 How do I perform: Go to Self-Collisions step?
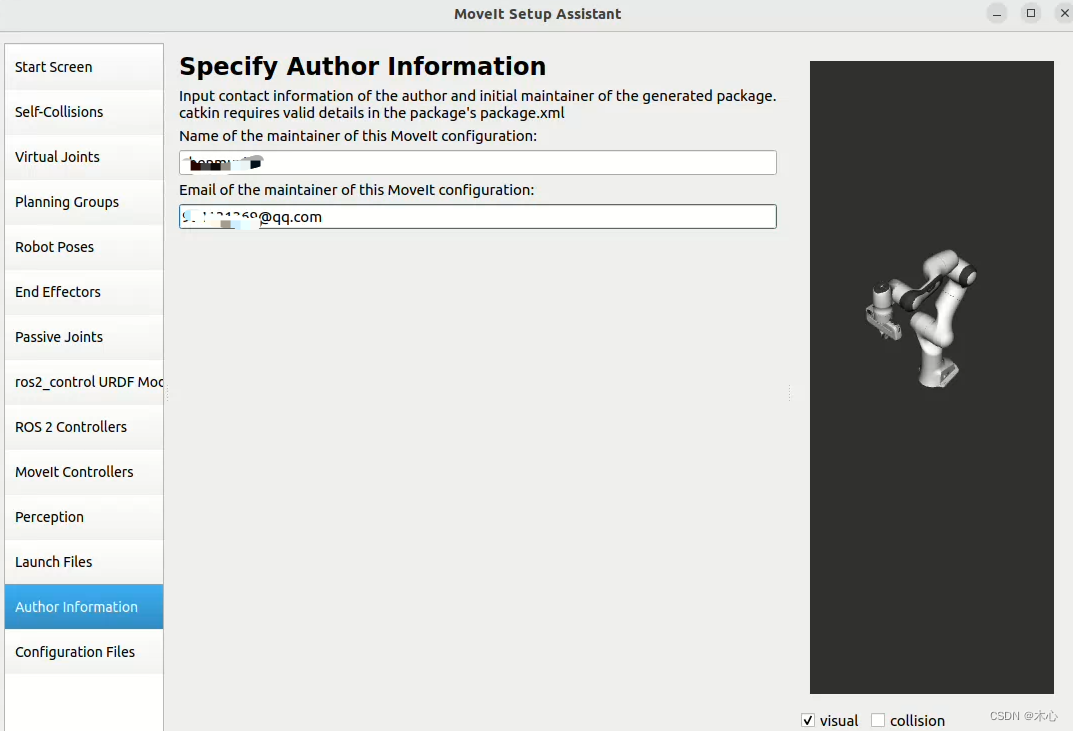(x=83, y=112)
